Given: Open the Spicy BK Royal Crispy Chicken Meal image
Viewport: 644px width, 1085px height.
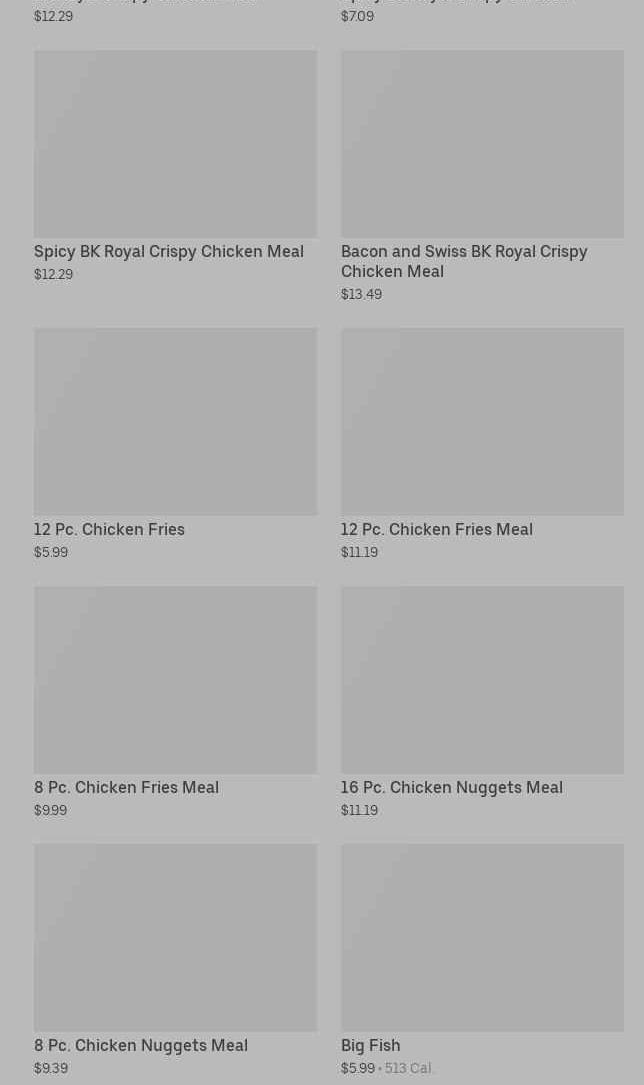Looking at the screenshot, I should [x=175, y=144].
